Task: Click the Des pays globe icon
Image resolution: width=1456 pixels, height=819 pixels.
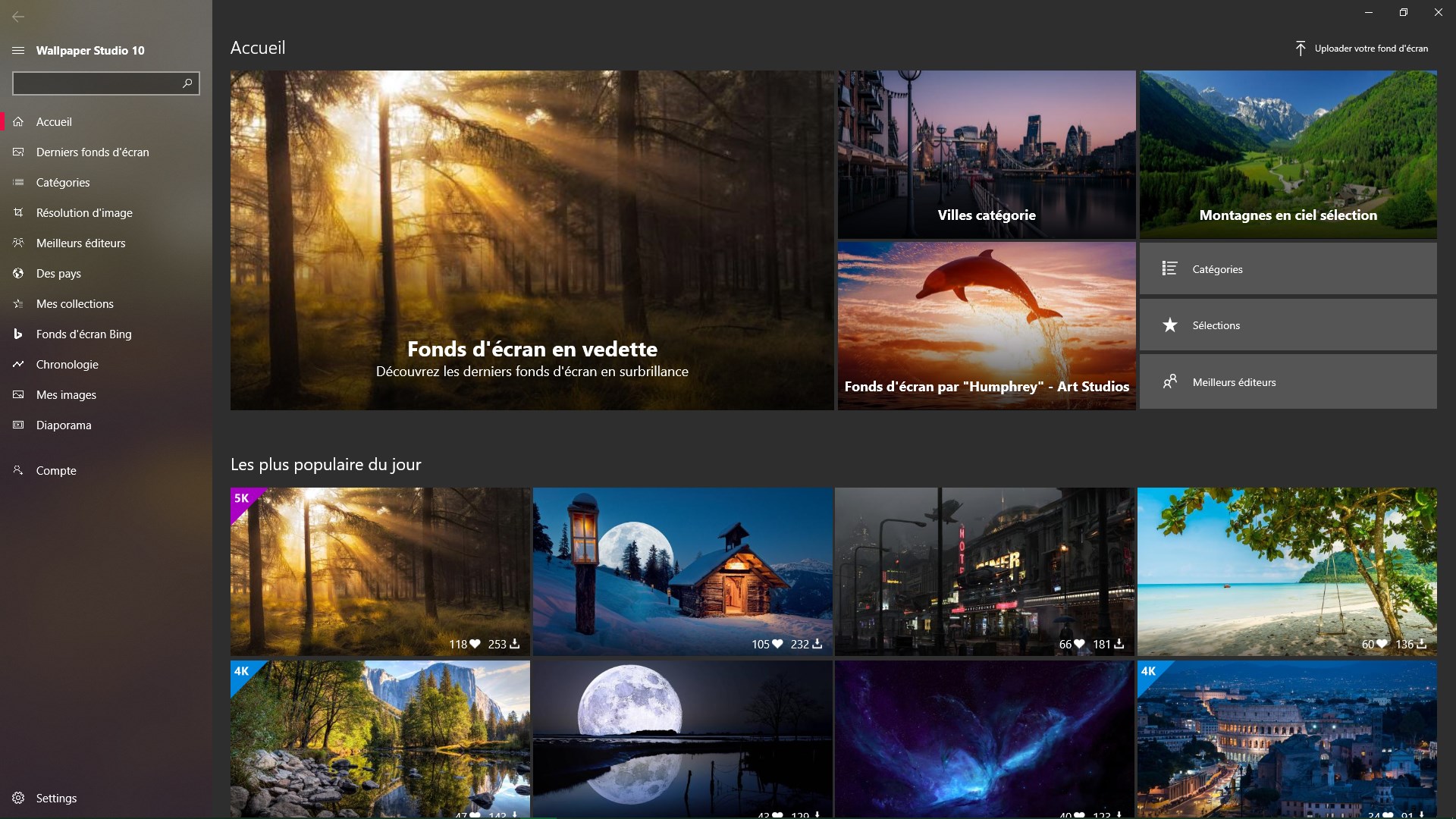Action: [x=18, y=274]
